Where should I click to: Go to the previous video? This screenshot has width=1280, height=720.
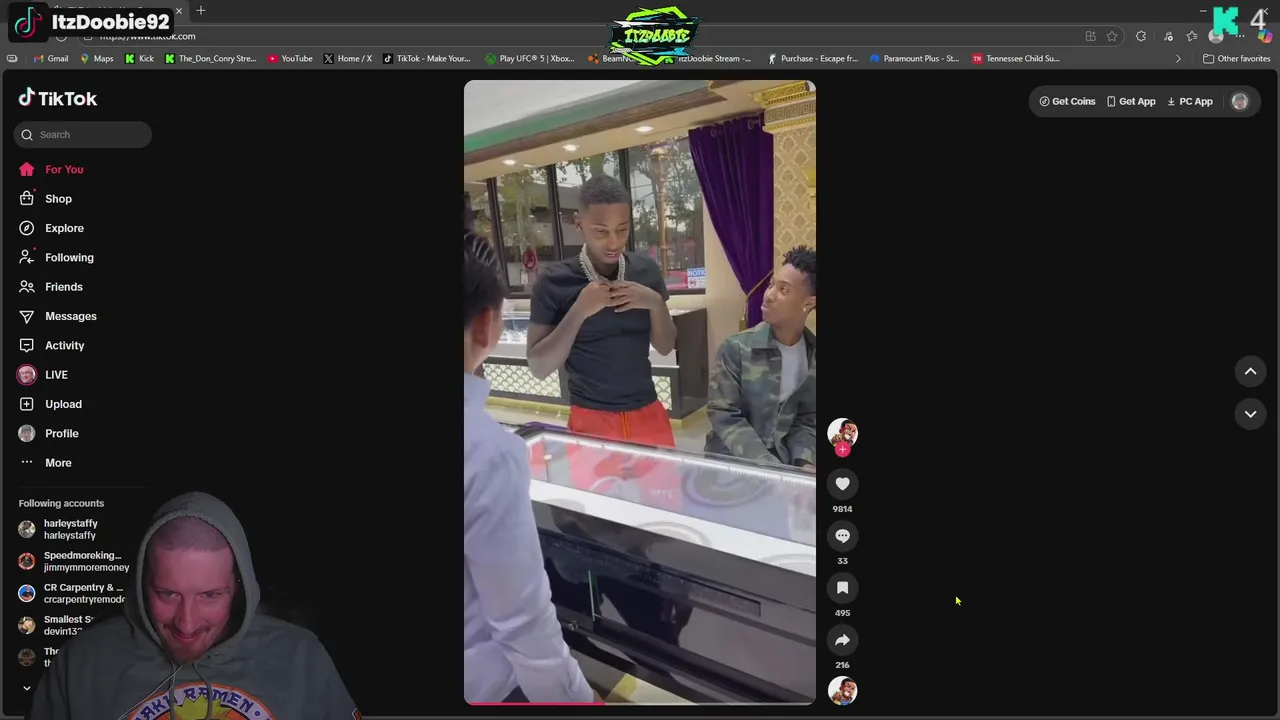pyautogui.click(x=1250, y=372)
